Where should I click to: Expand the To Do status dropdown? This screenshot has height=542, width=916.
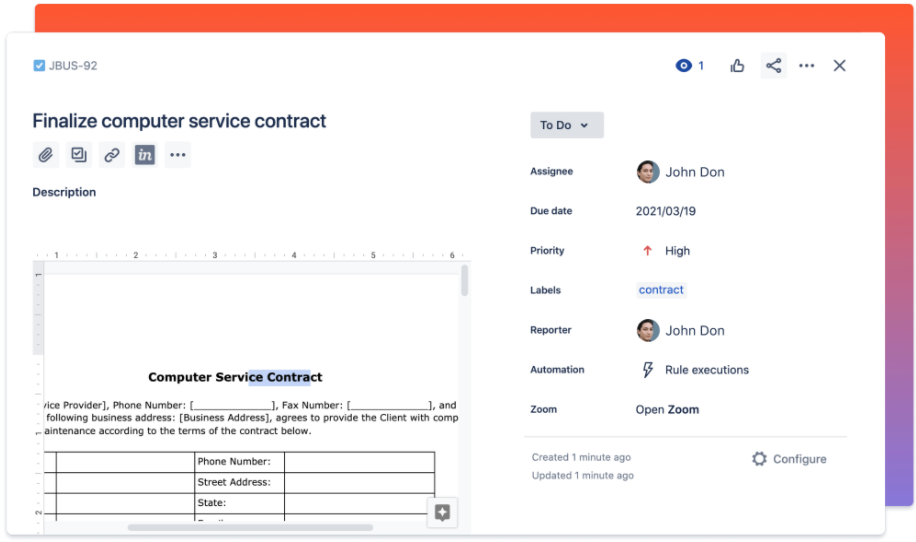[566, 125]
